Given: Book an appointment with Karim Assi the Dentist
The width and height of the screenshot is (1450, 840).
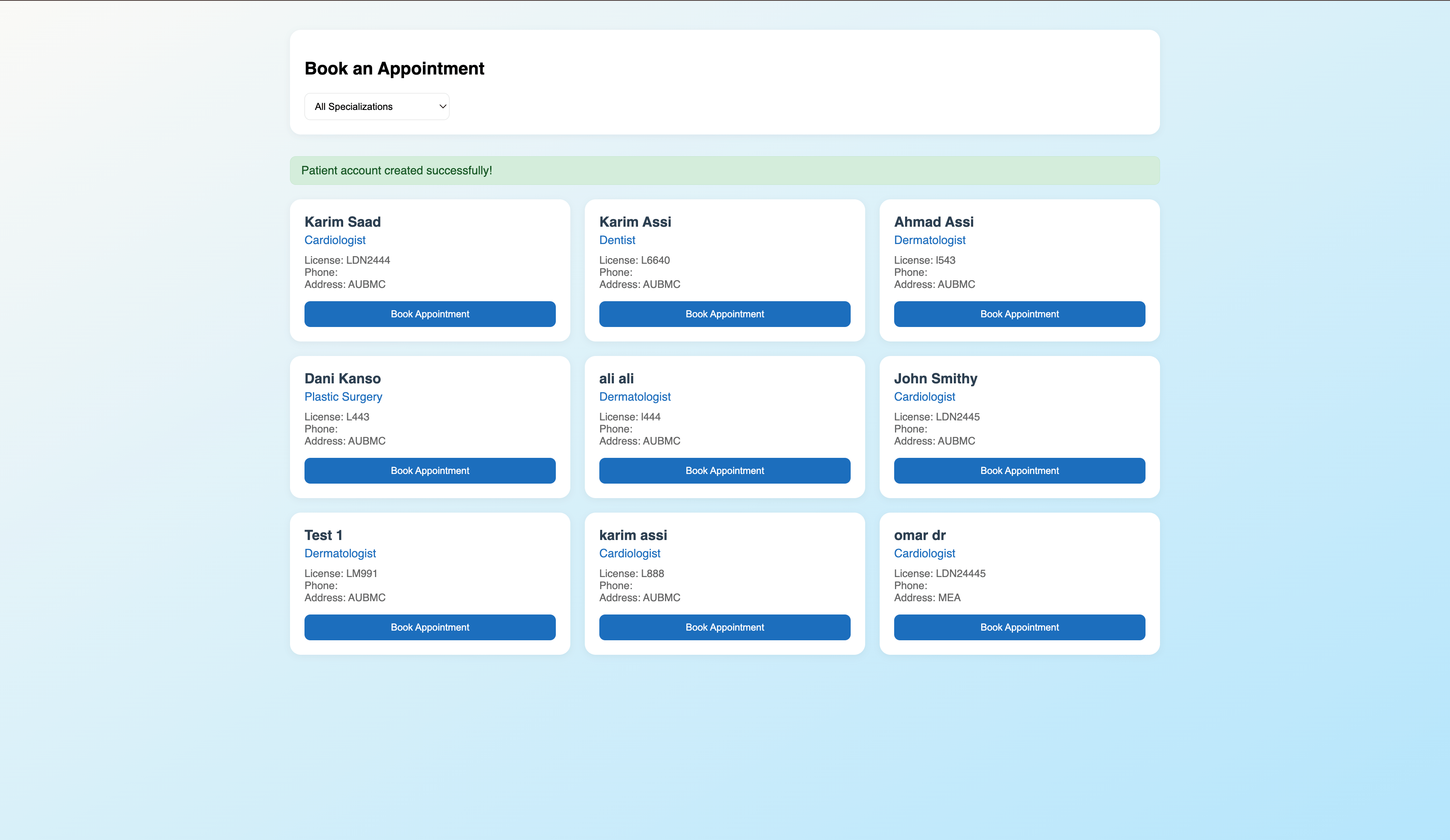Looking at the screenshot, I should (x=725, y=314).
